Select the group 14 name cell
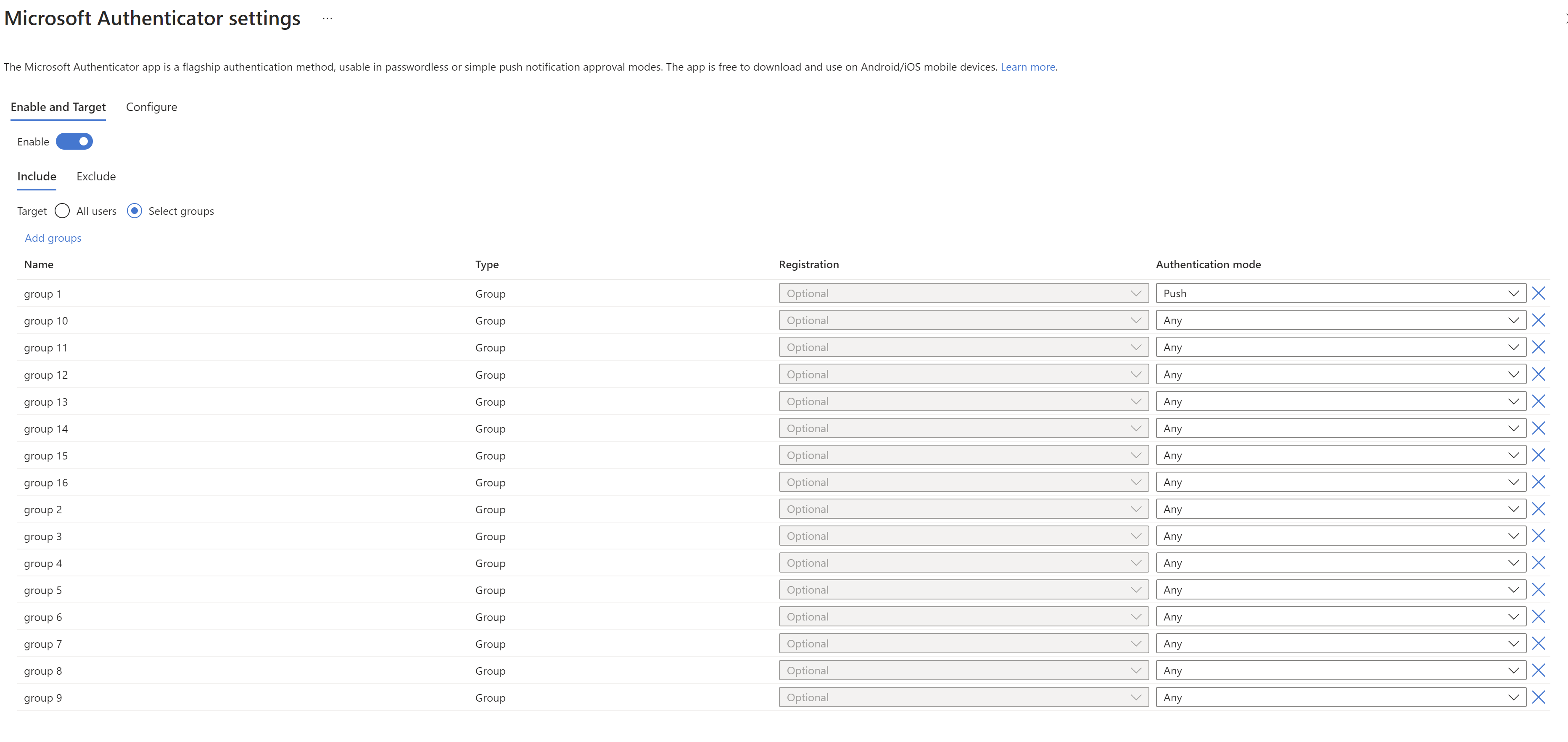This screenshot has height=742, width=1568. tap(46, 428)
